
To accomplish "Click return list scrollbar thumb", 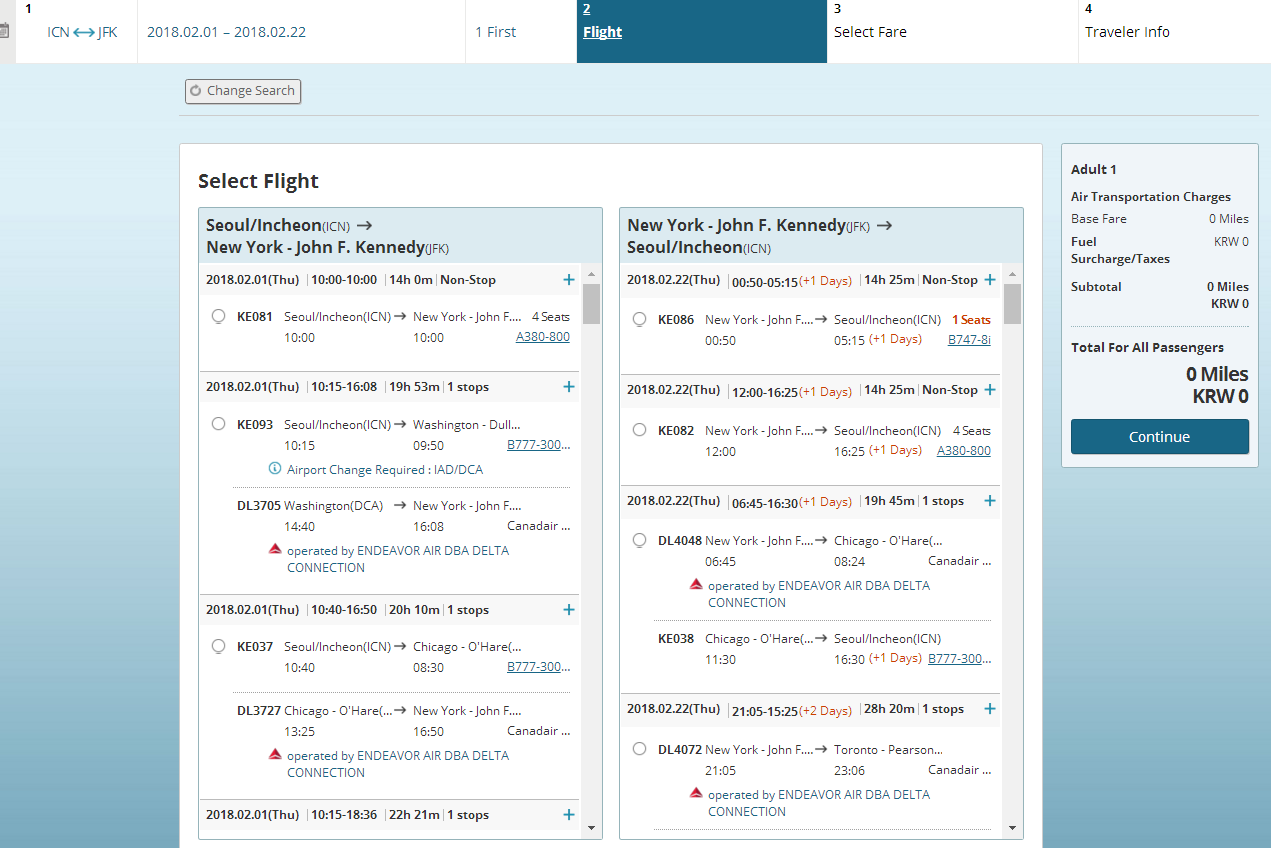I will coord(1013,304).
